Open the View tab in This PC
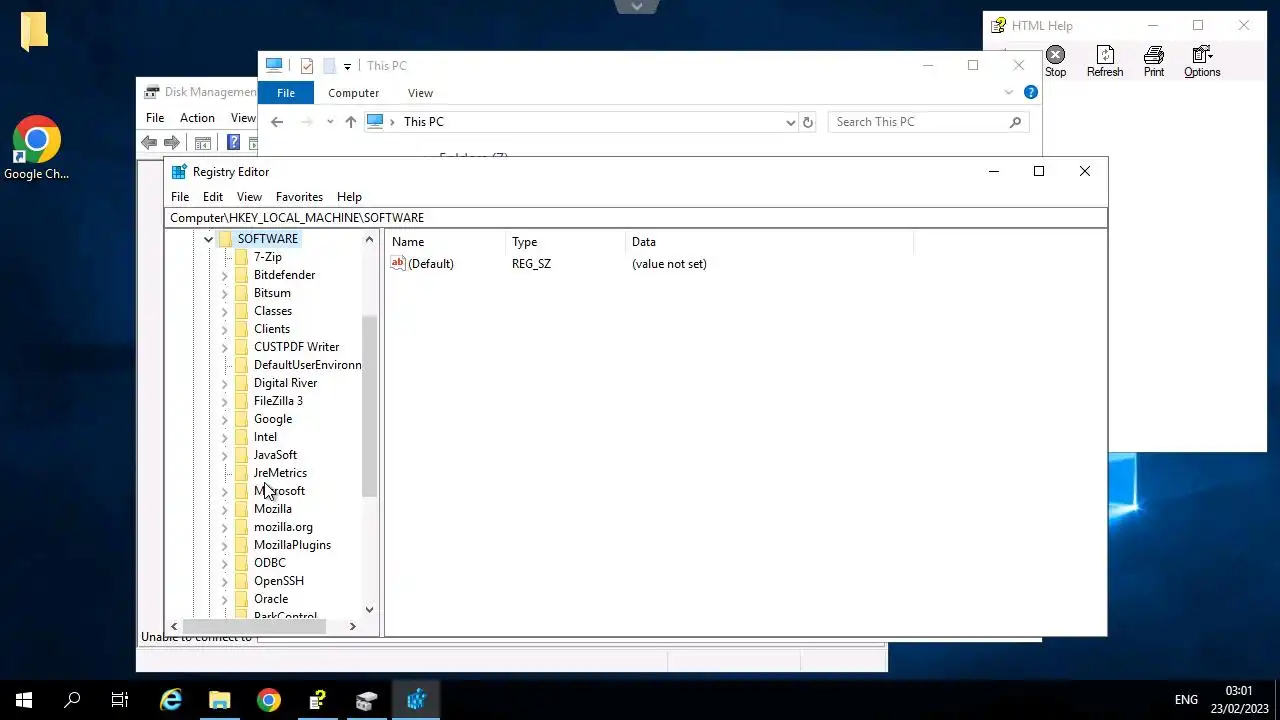The image size is (1280, 720). [x=420, y=93]
